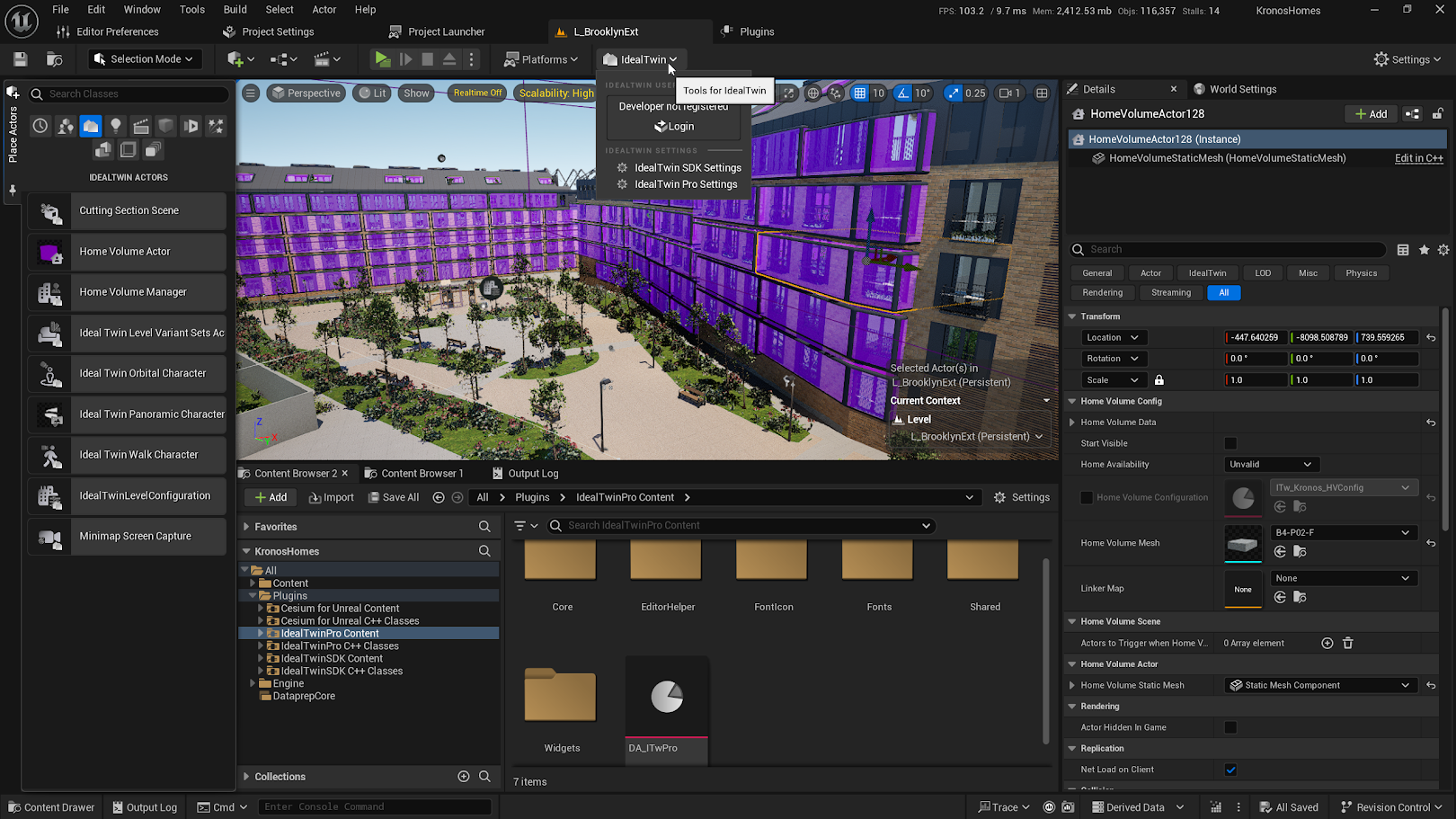The width and height of the screenshot is (1456, 819).
Task: Uncheck the Net Load on Client checkbox
Action: click(1230, 770)
